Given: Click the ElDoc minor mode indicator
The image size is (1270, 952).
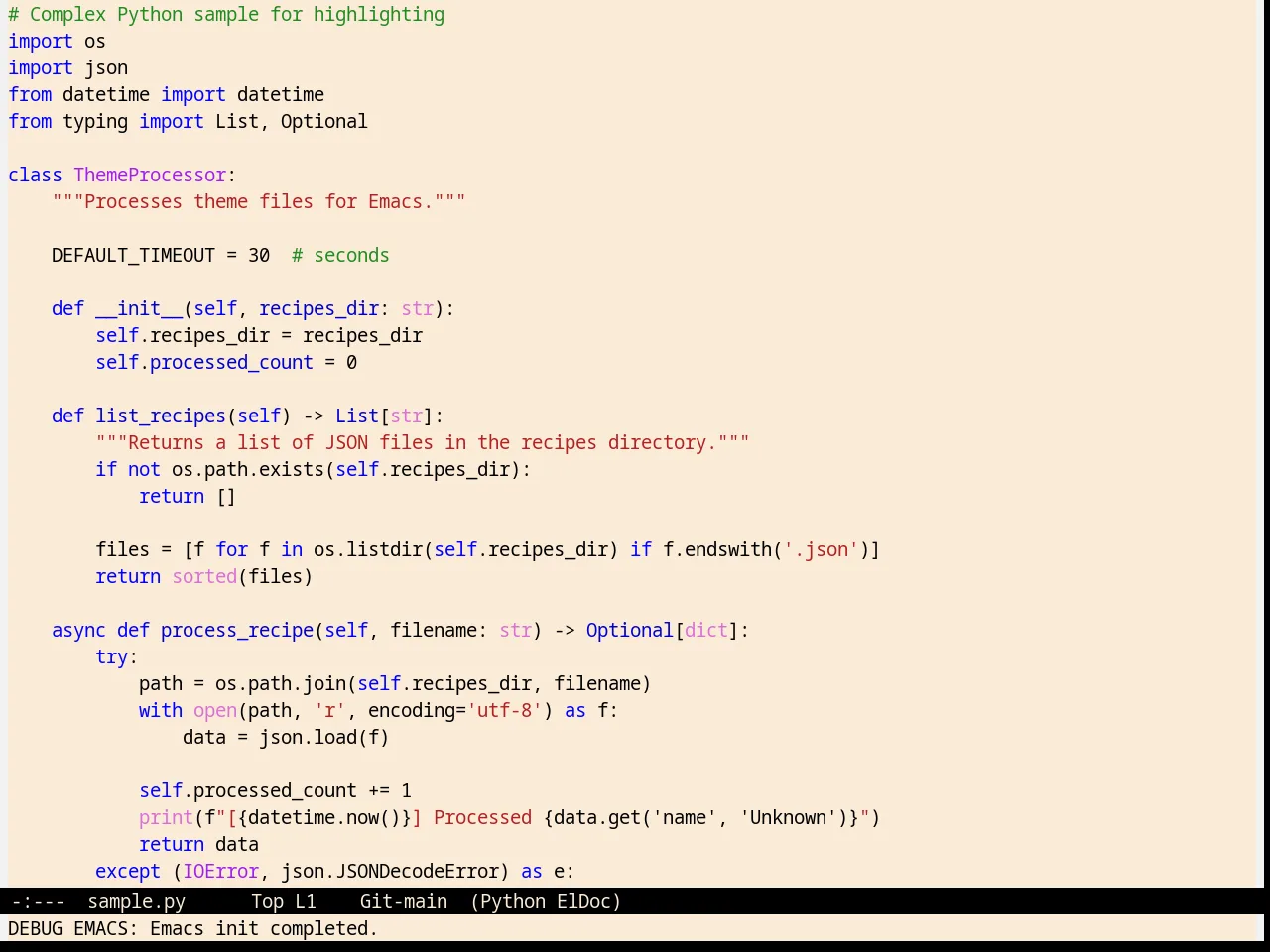Looking at the screenshot, I should coord(584,901).
